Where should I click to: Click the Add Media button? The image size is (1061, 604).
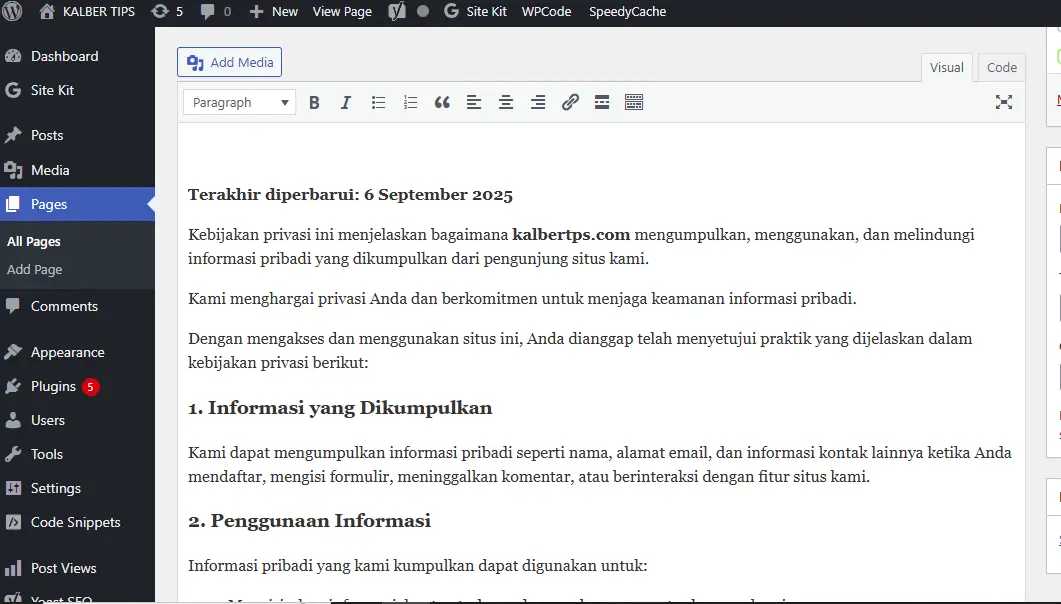coord(229,62)
